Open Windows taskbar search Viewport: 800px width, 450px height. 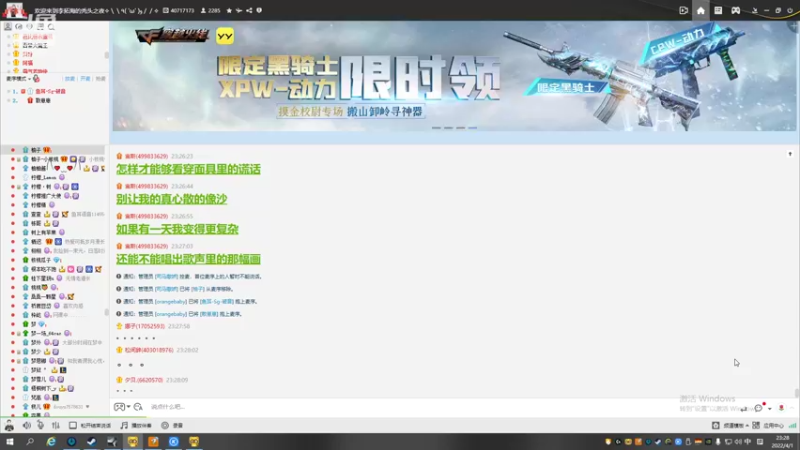pyautogui.click(x=30, y=441)
